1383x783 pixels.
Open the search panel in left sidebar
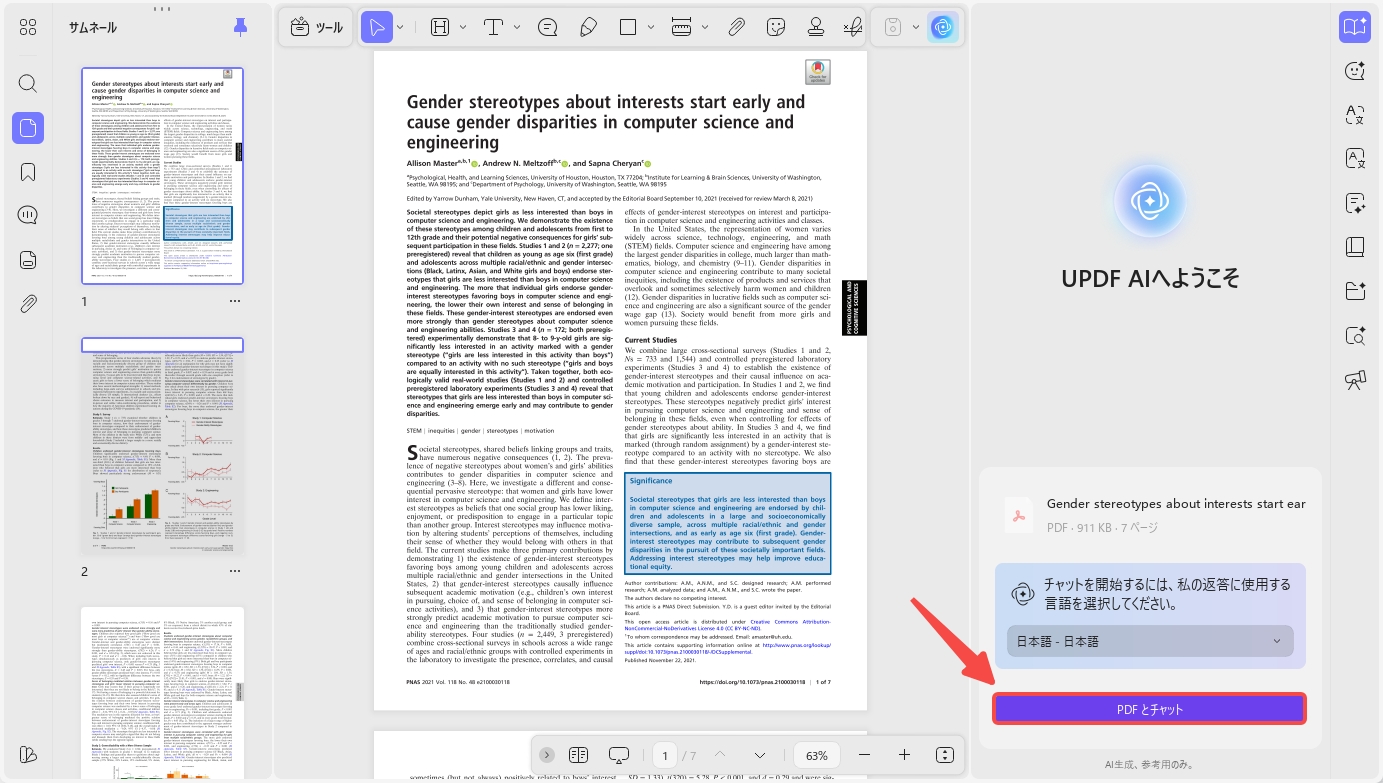(28, 83)
